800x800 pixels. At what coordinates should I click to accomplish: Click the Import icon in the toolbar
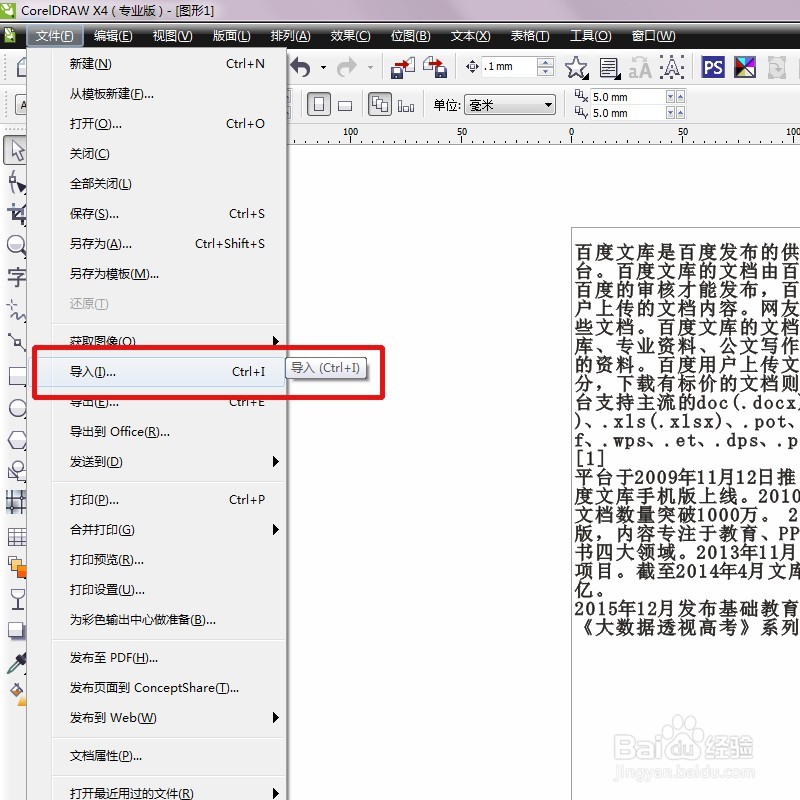point(403,67)
